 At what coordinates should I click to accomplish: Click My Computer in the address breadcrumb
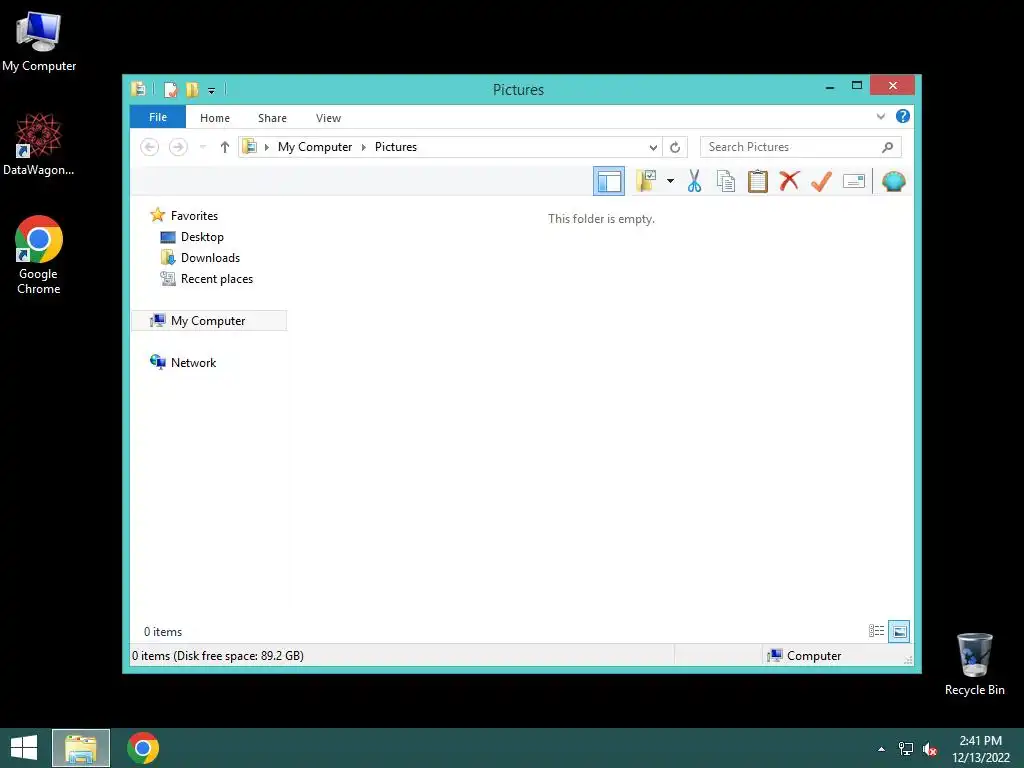tap(315, 147)
